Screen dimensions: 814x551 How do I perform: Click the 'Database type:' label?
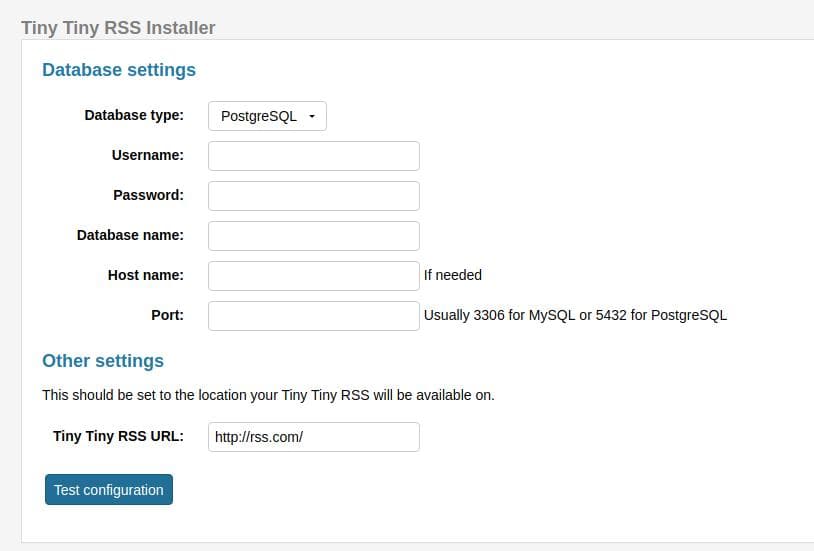click(134, 115)
